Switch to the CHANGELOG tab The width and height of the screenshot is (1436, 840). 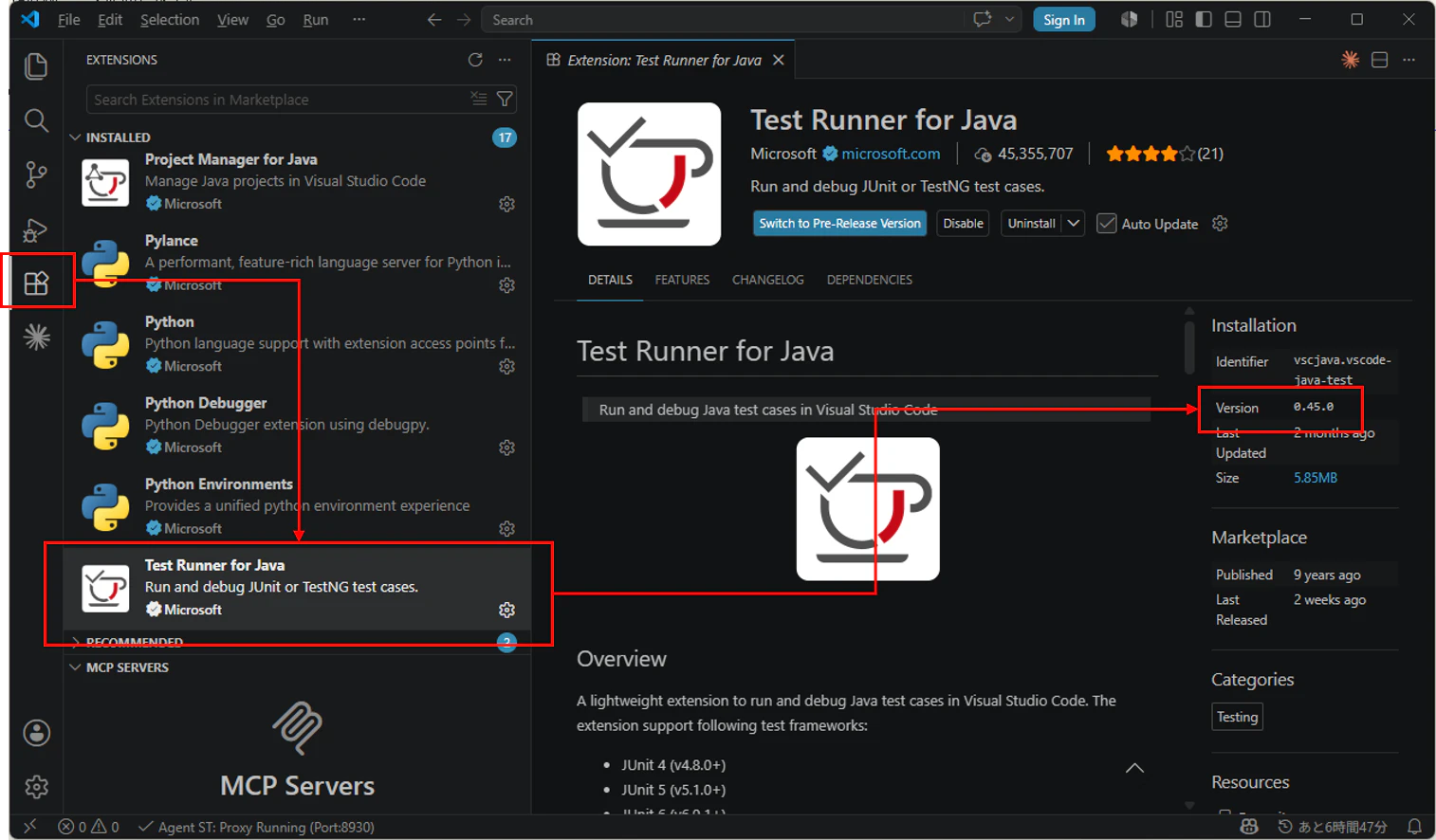pyautogui.click(x=767, y=280)
